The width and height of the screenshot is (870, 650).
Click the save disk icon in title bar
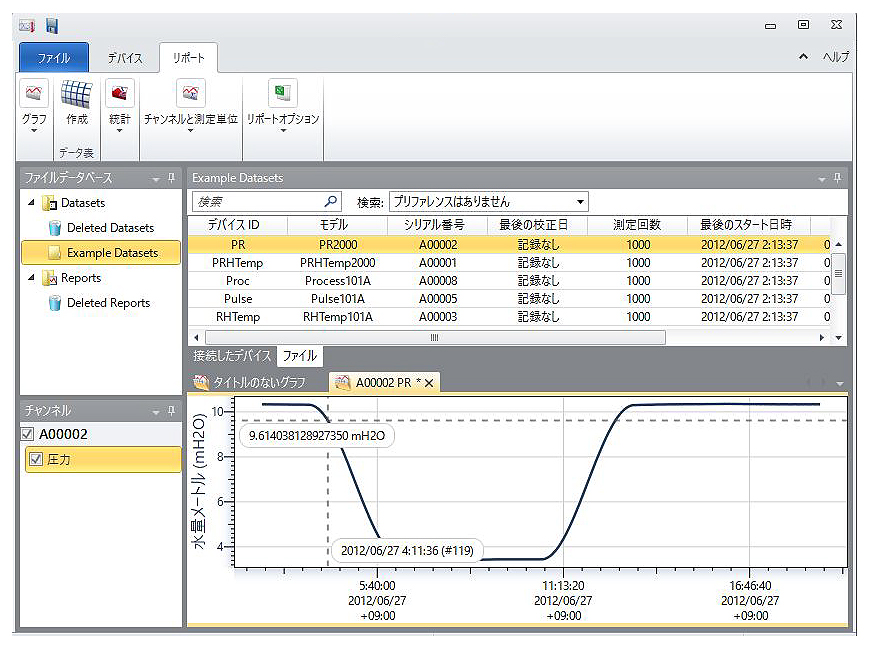(x=52, y=25)
